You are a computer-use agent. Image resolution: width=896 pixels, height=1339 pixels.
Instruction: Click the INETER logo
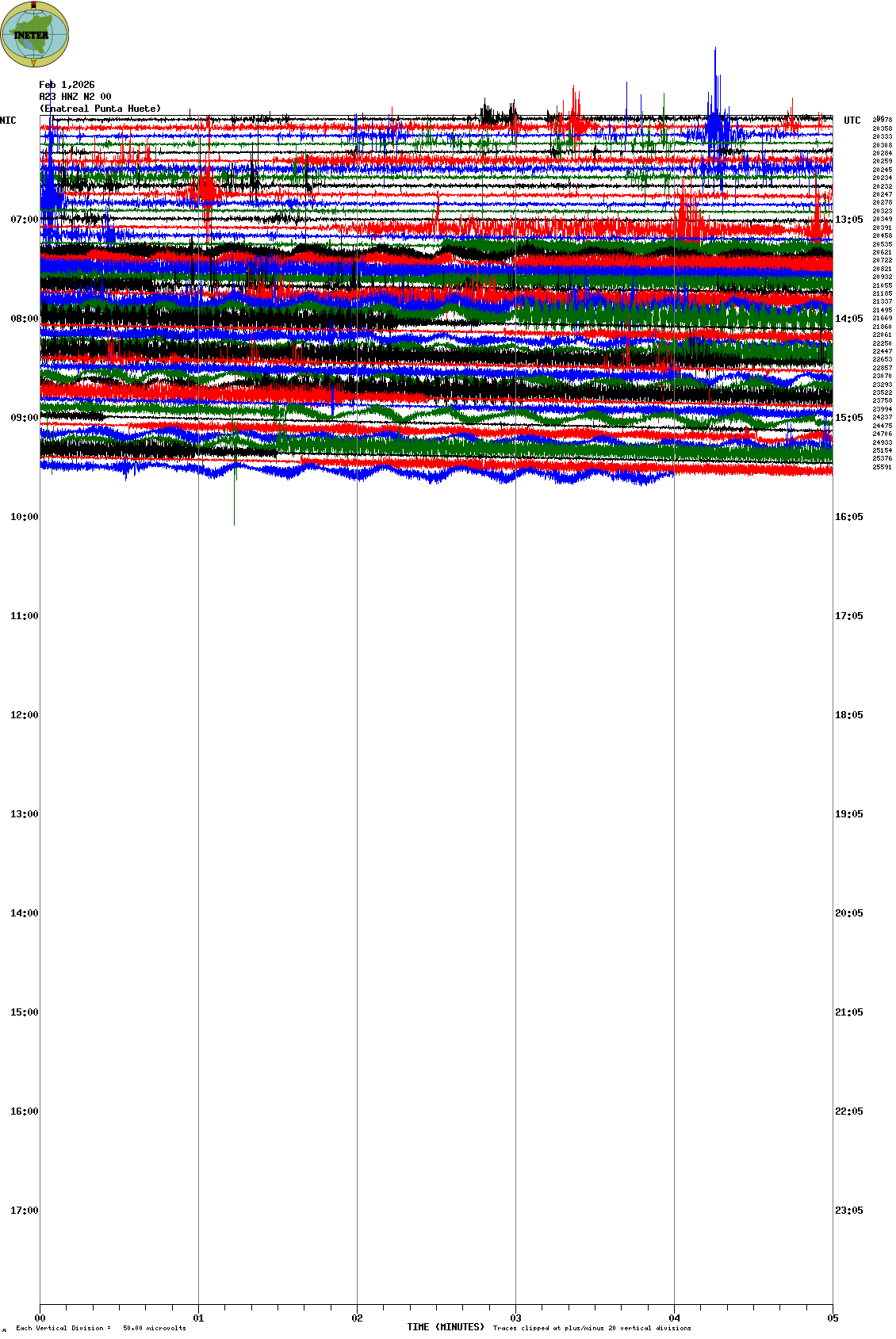pos(34,34)
